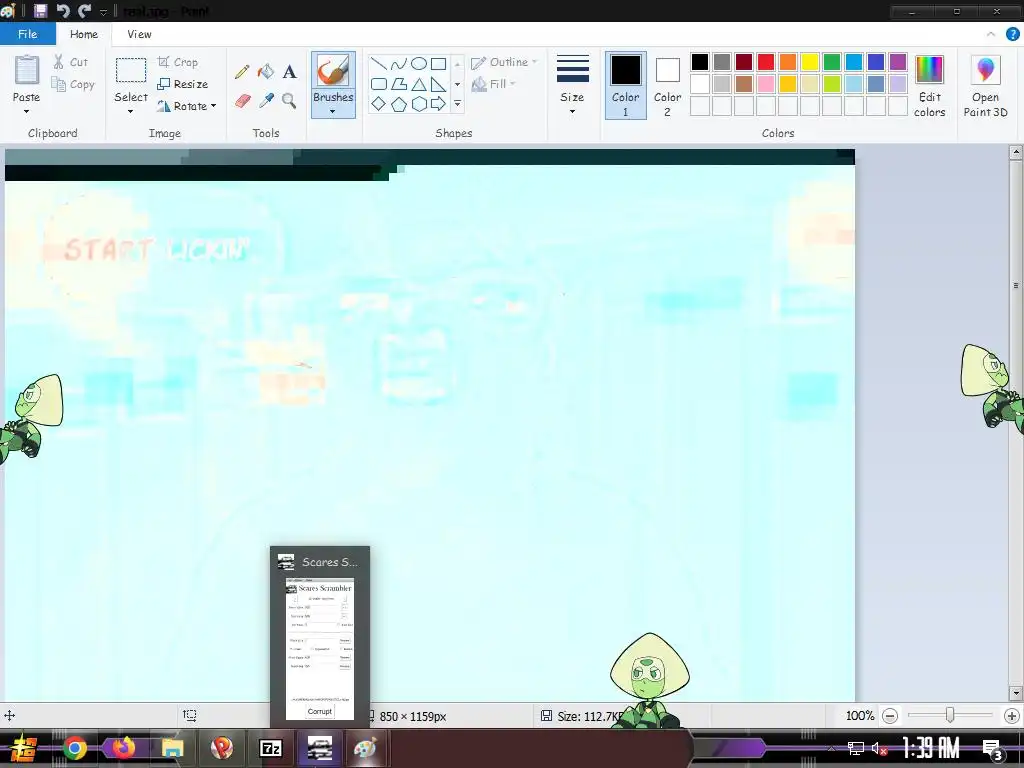Launch Open Paint 3D
1024x768 pixels.
click(x=985, y=86)
